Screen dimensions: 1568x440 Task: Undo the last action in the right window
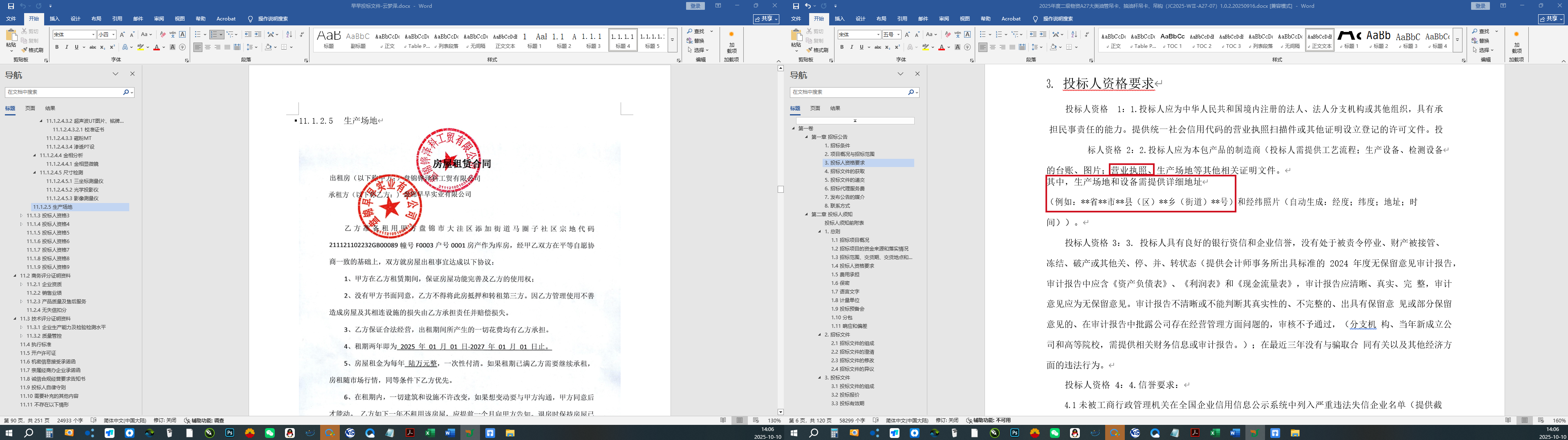tap(808, 6)
